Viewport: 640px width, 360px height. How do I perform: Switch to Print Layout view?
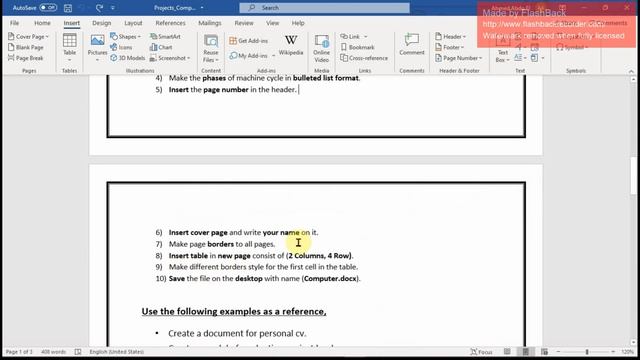[x=526, y=351]
